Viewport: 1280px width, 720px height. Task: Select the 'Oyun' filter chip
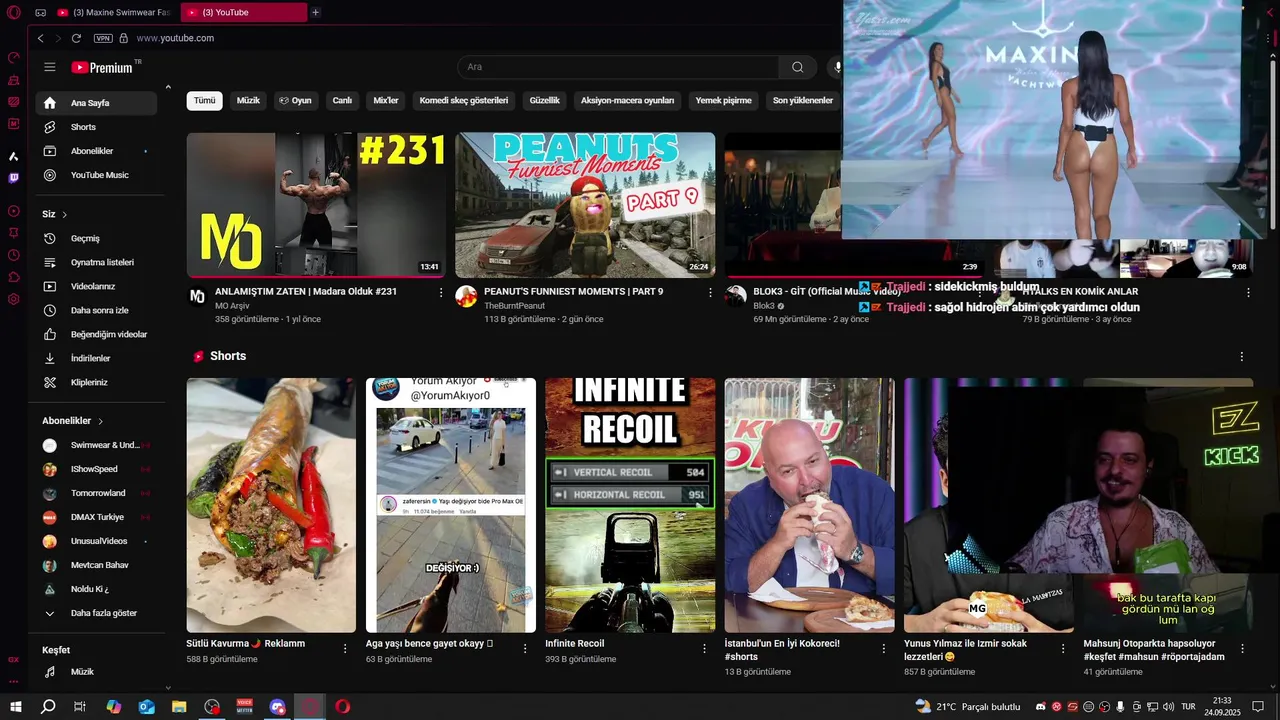295,101
